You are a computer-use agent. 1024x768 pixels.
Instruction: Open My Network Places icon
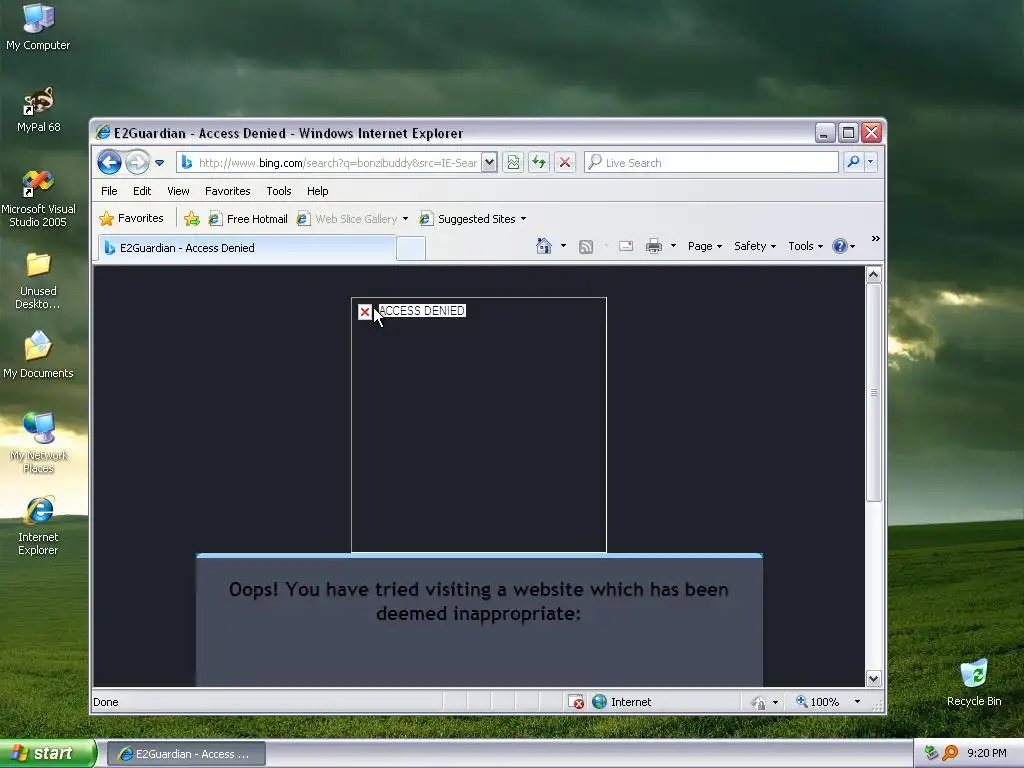pyautogui.click(x=38, y=442)
